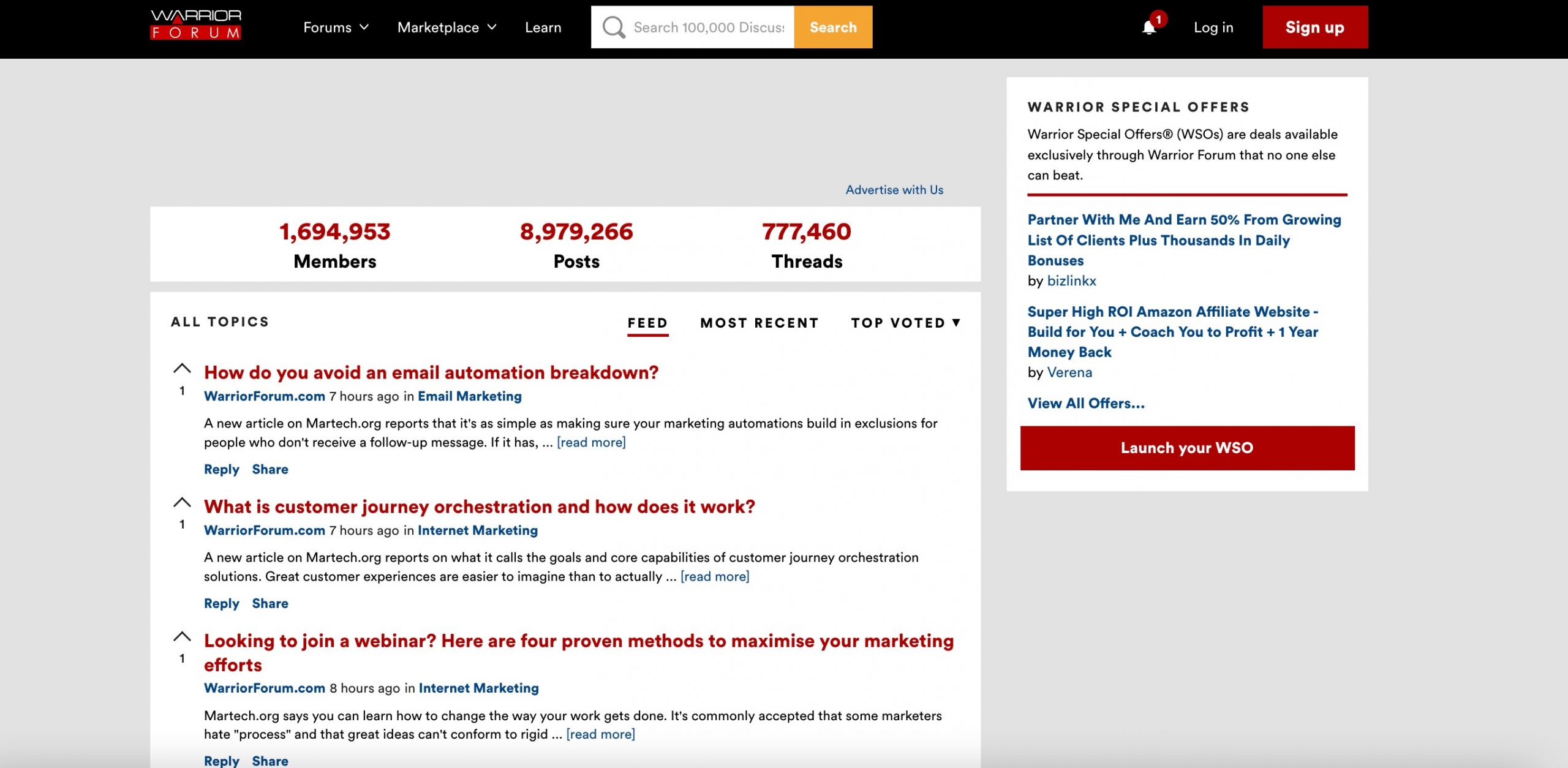
Task: Click WarriorForum.com author on webinar post
Action: point(265,688)
